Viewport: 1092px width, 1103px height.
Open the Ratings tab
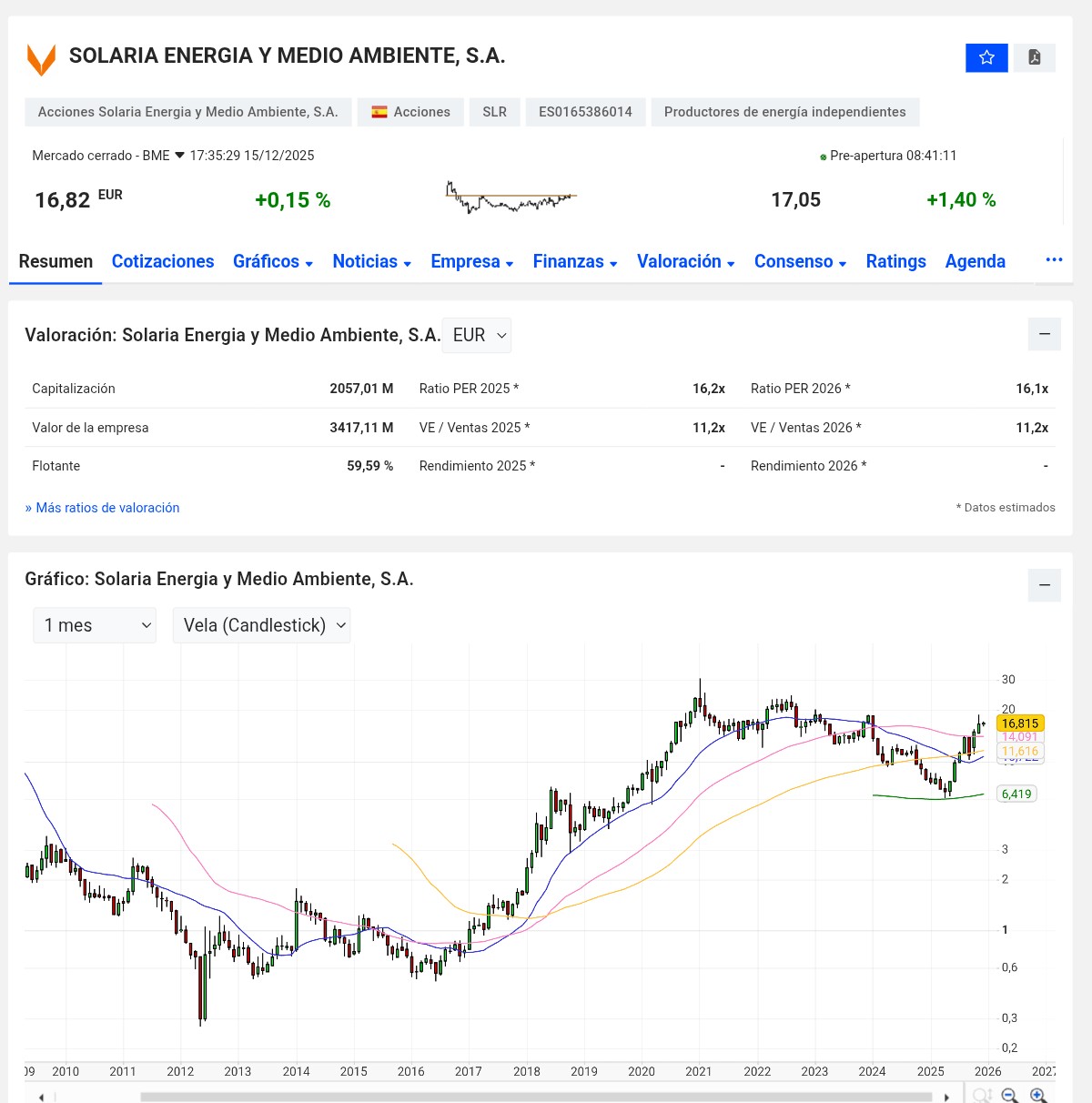click(x=896, y=261)
